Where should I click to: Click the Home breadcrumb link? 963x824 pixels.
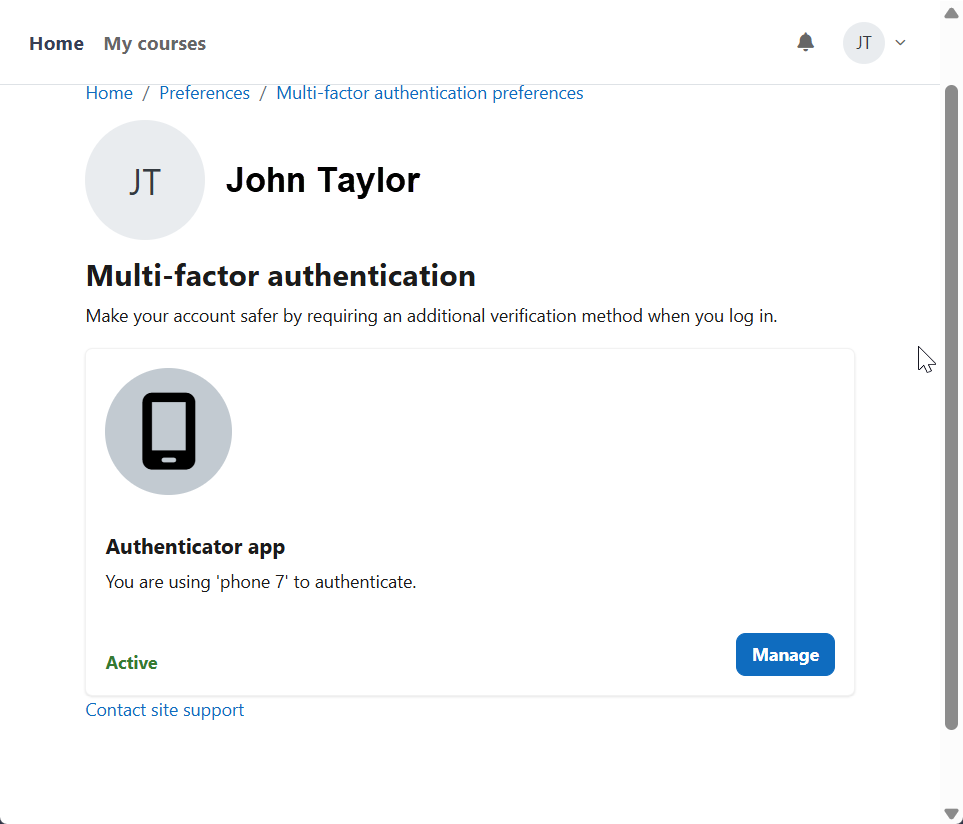pos(109,93)
